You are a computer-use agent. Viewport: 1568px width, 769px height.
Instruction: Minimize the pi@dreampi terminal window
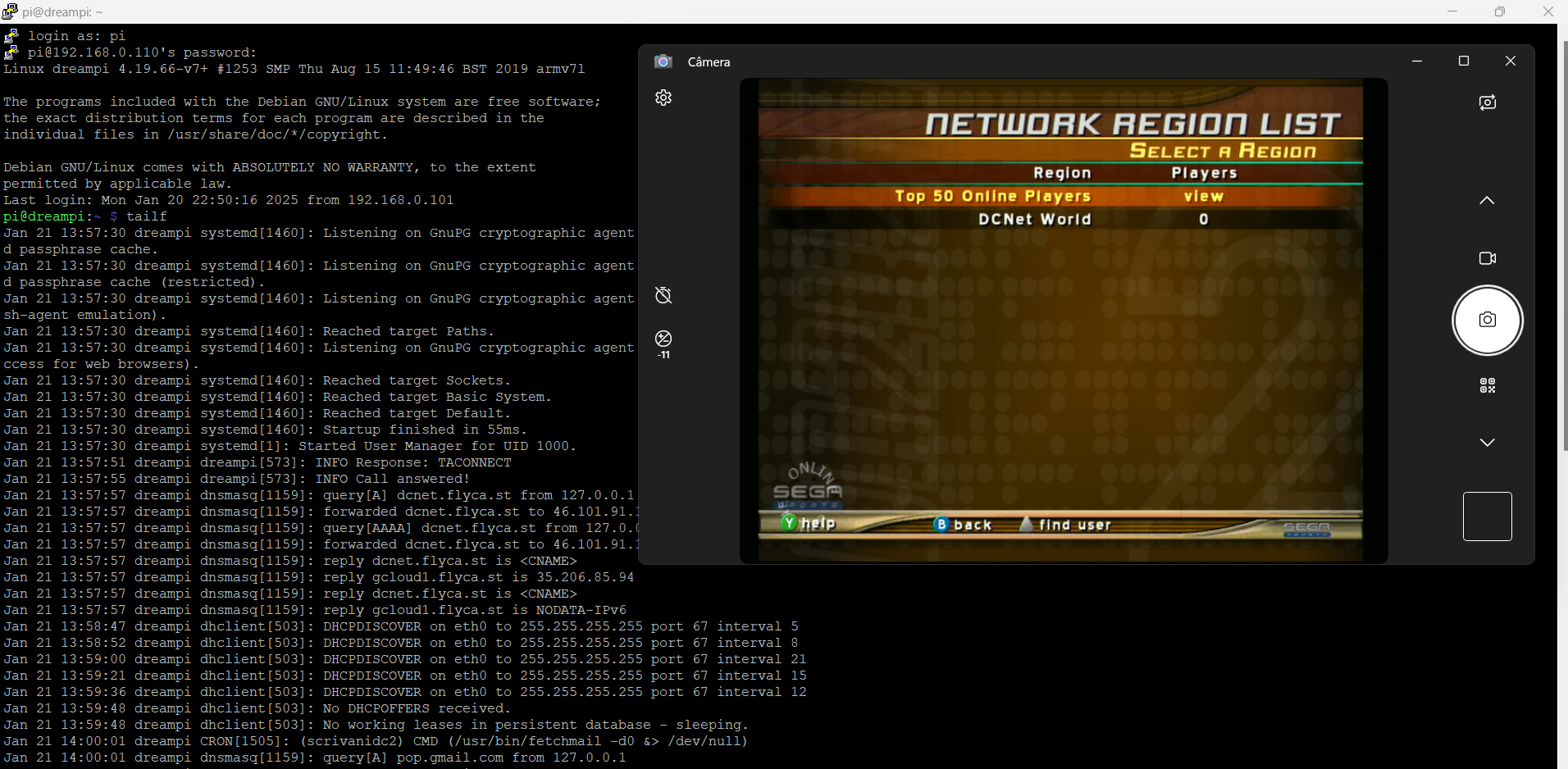pos(1452,11)
